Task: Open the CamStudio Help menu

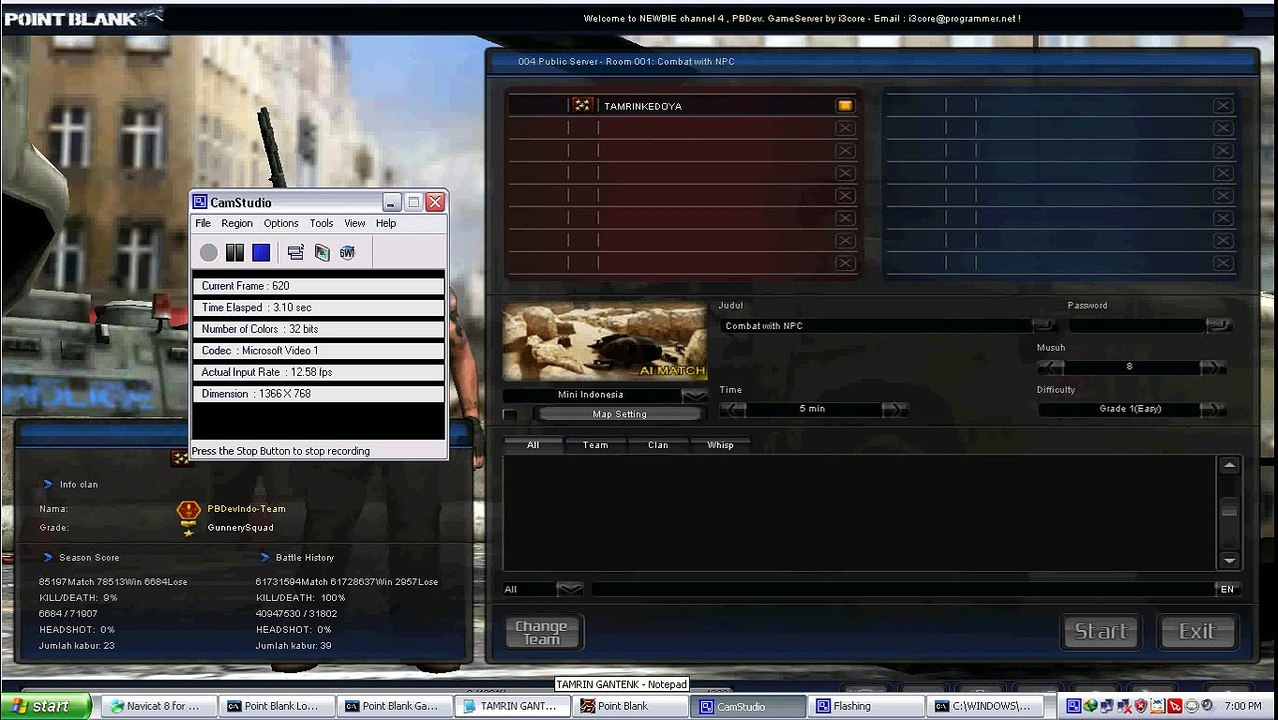Action: [386, 223]
